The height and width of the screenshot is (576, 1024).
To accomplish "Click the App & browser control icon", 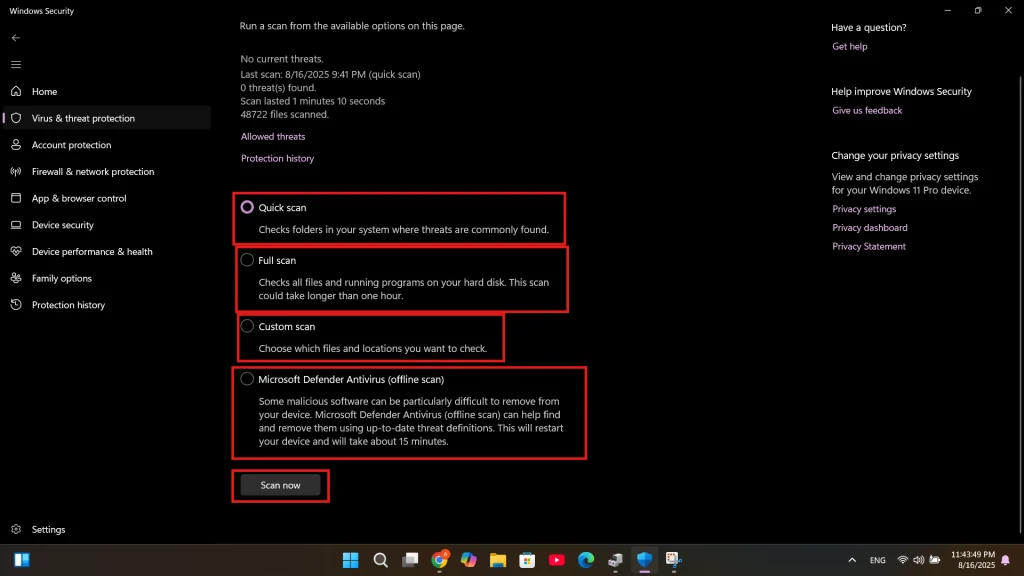I will [x=15, y=198].
